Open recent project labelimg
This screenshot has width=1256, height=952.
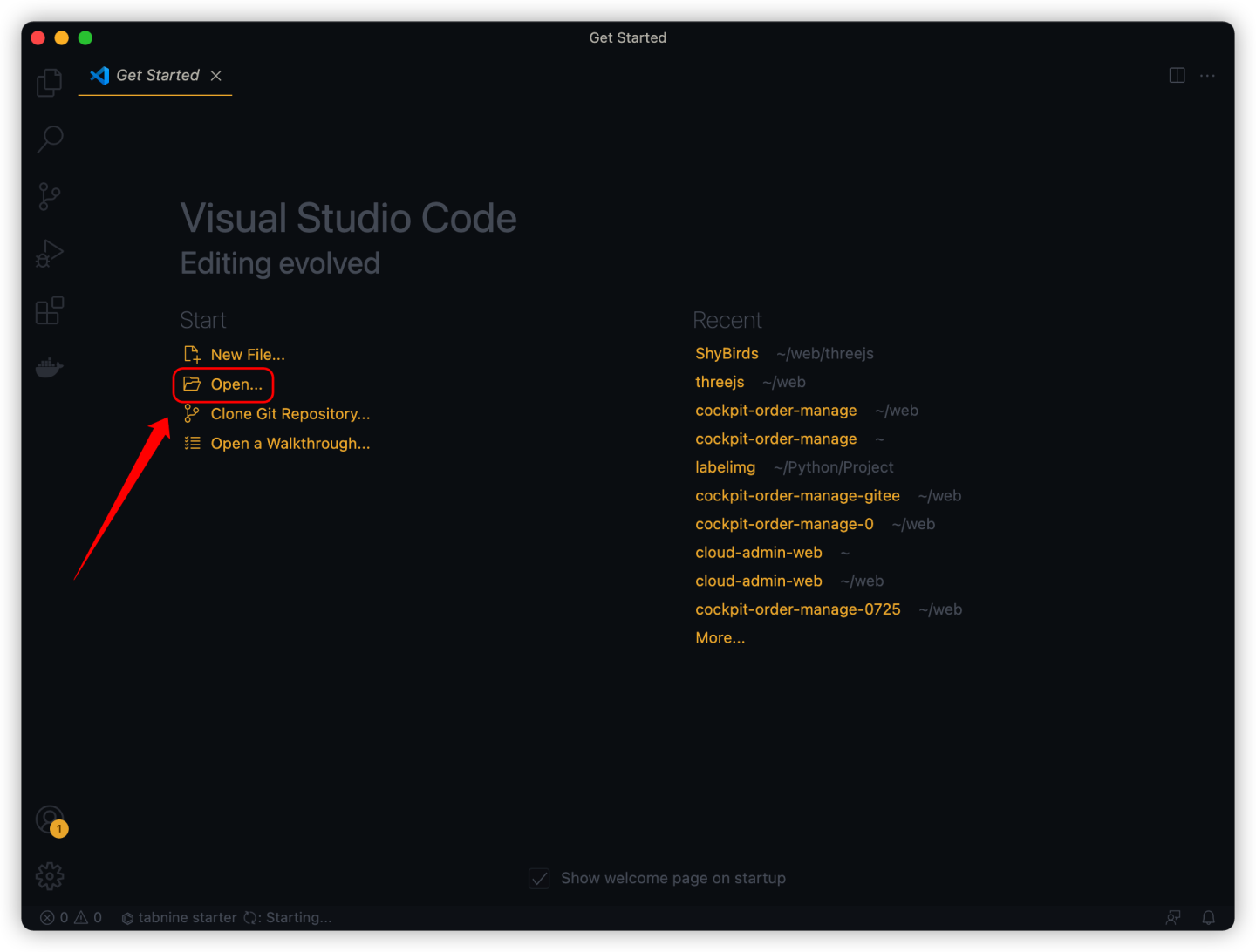click(725, 467)
